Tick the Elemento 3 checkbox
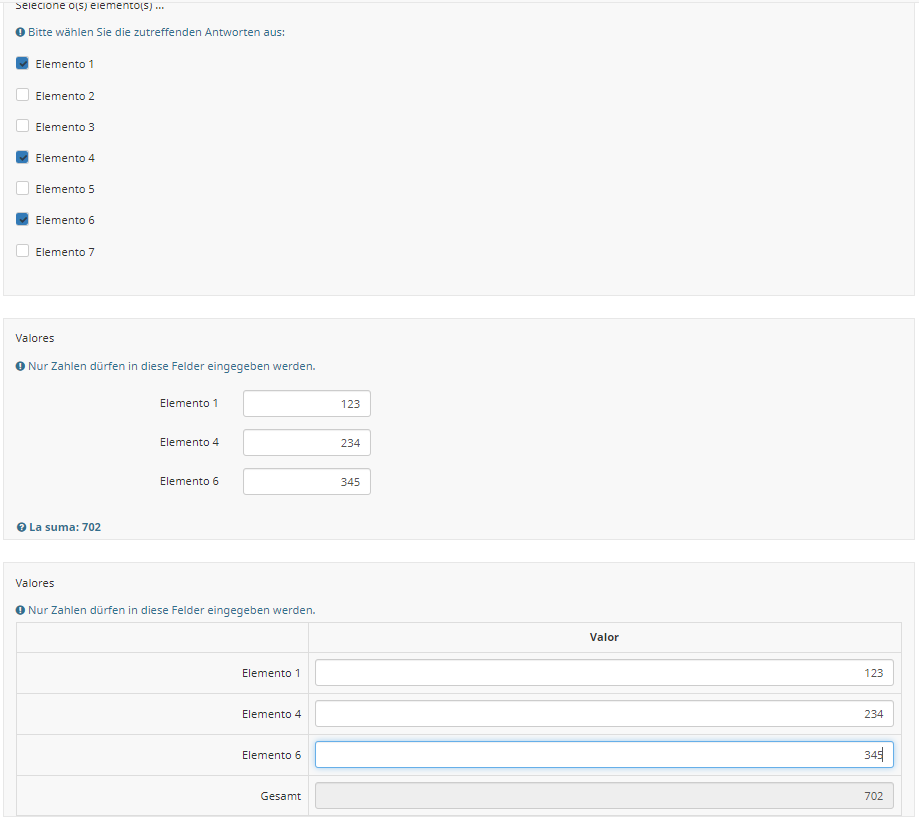 point(23,127)
